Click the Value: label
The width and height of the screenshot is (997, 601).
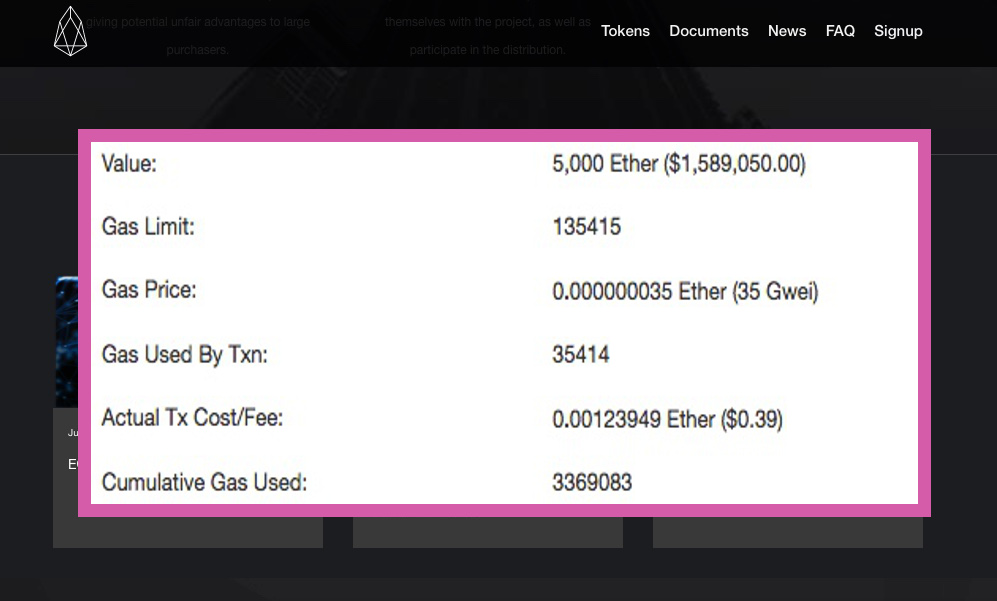coord(129,163)
